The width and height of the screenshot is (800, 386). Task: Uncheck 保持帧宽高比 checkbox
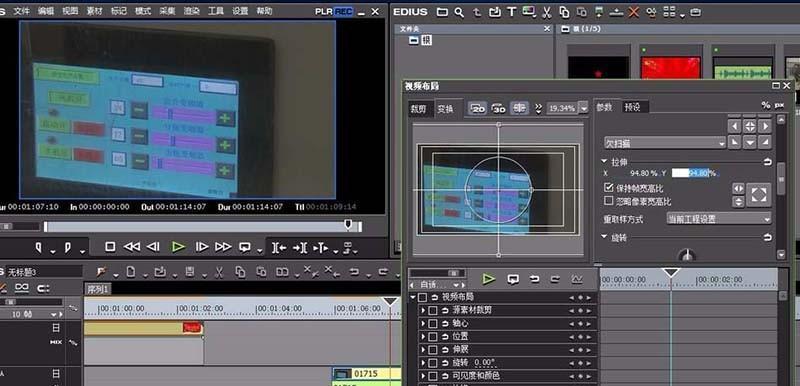[608, 188]
